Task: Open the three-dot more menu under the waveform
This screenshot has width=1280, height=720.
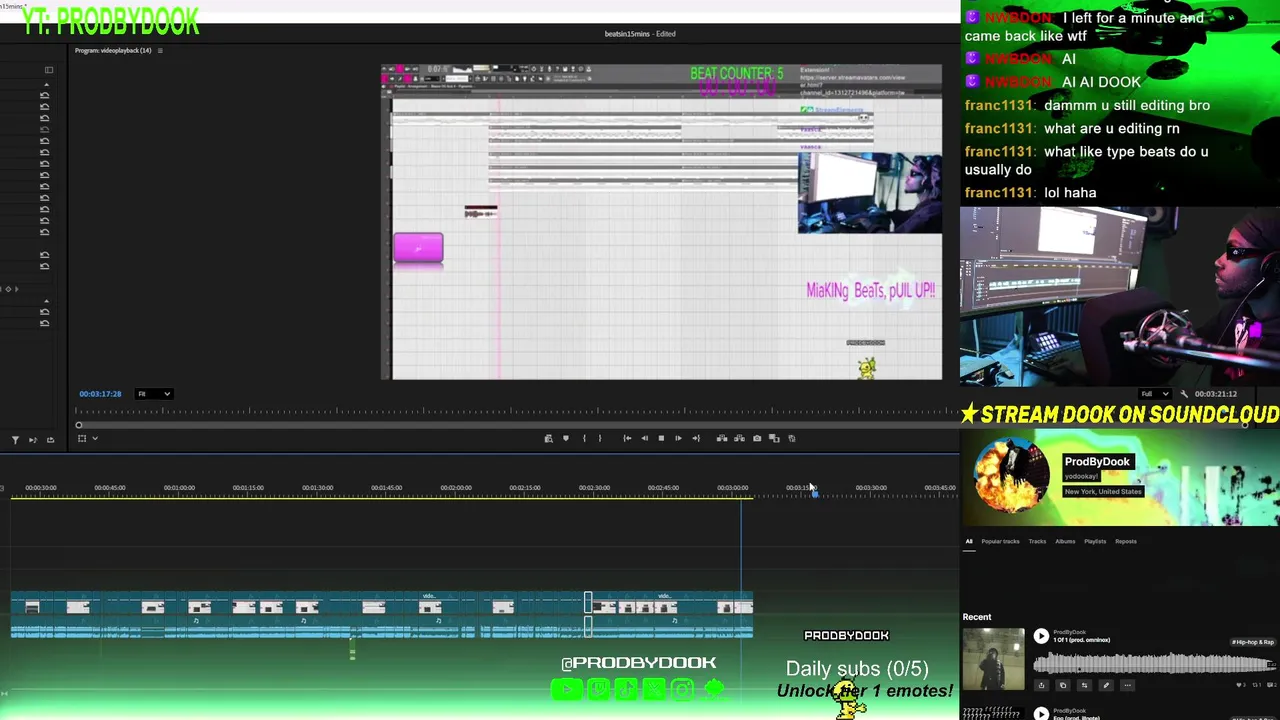Action: click(x=1127, y=685)
